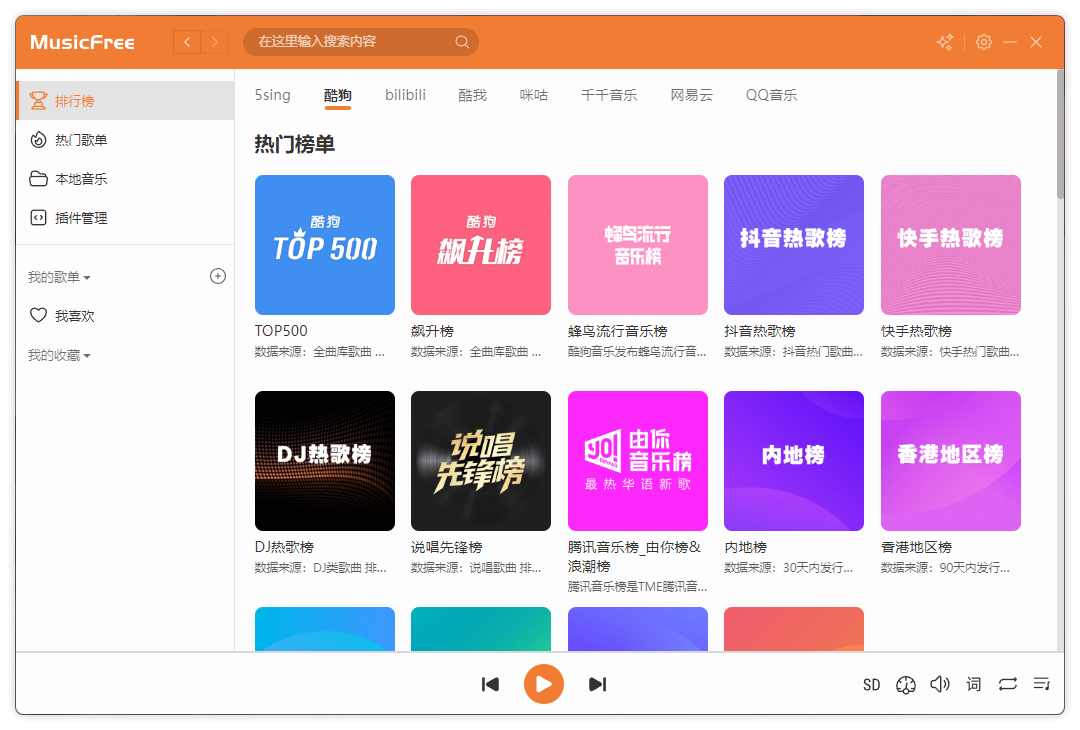
Task: Open the play queue list icon
Action: tap(1041, 684)
